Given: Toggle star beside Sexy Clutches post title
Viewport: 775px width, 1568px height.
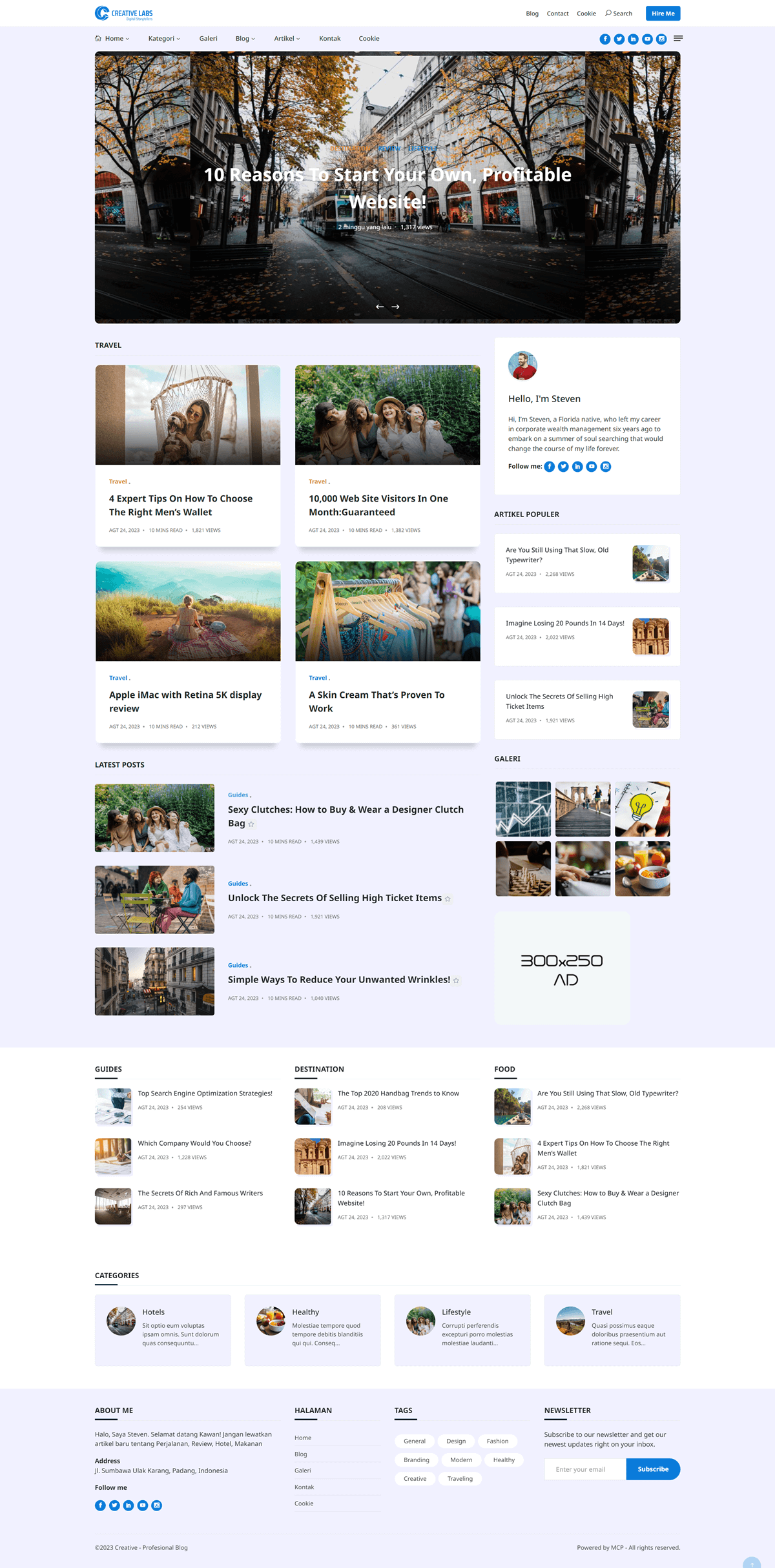Looking at the screenshot, I should (x=251, y=824).
